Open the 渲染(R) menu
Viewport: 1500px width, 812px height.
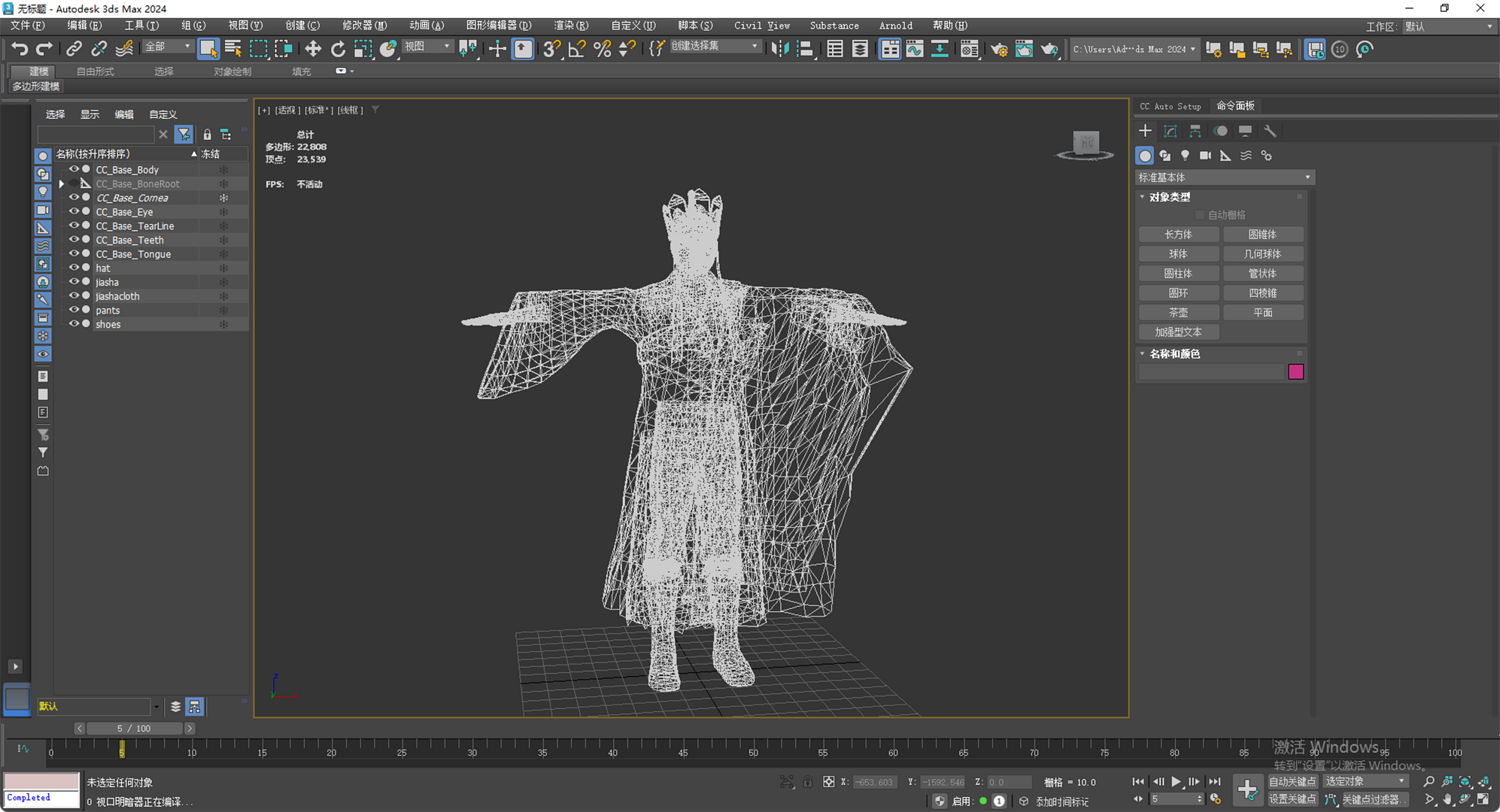(572, 25)
